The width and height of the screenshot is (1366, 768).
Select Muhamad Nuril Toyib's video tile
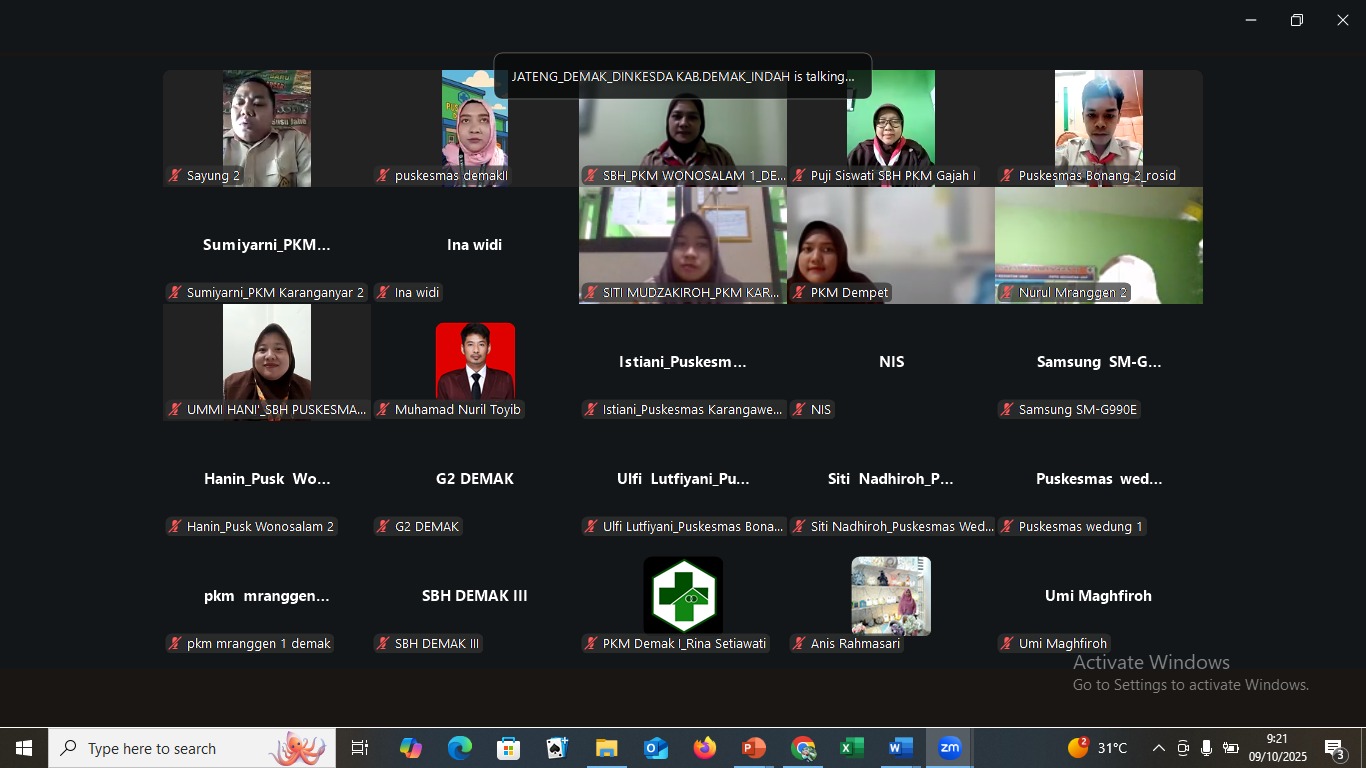coord(475,361)
